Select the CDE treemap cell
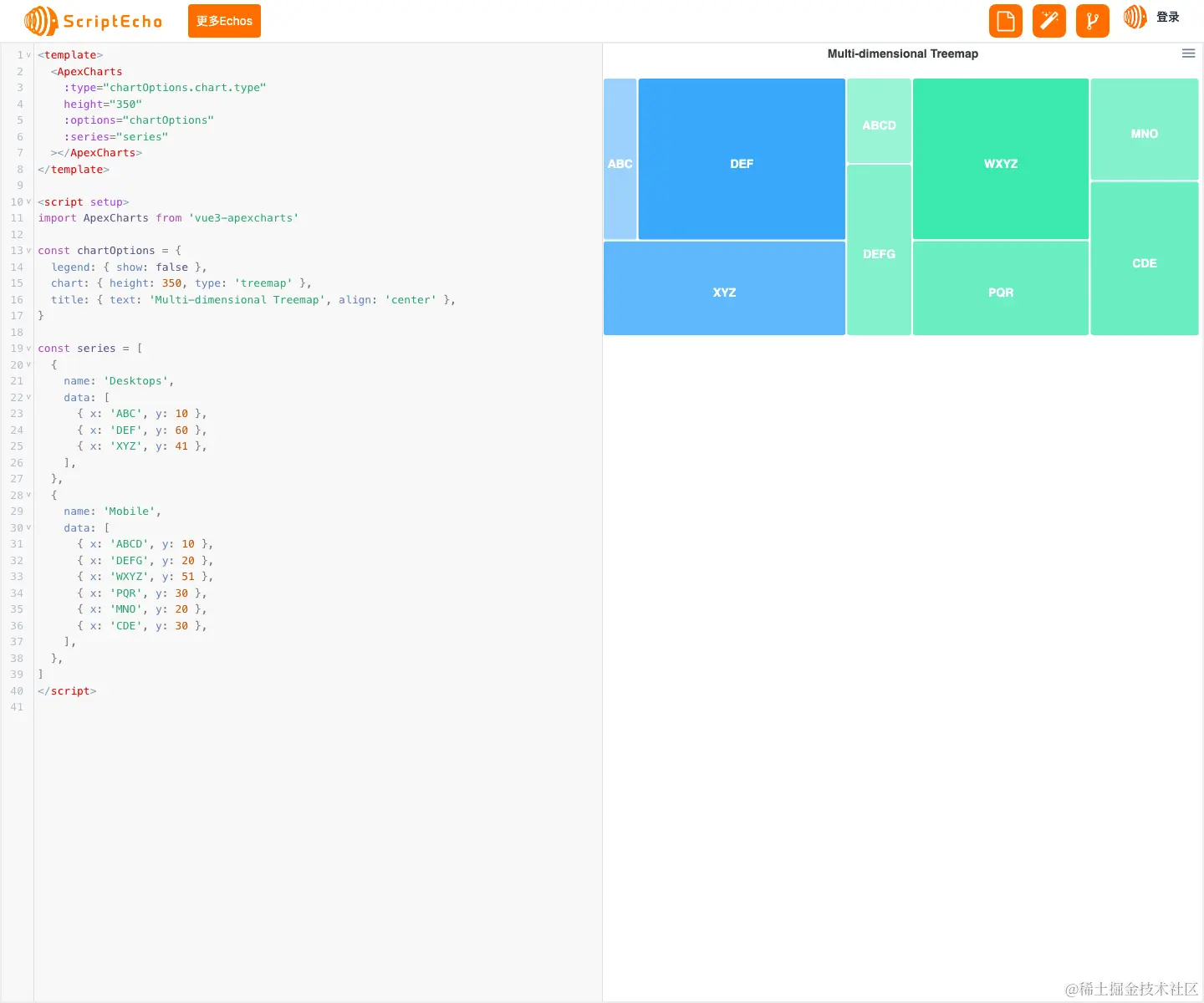Image resolution: width=1204 pixels, height=1003 pixels. tap(1145, 258)
